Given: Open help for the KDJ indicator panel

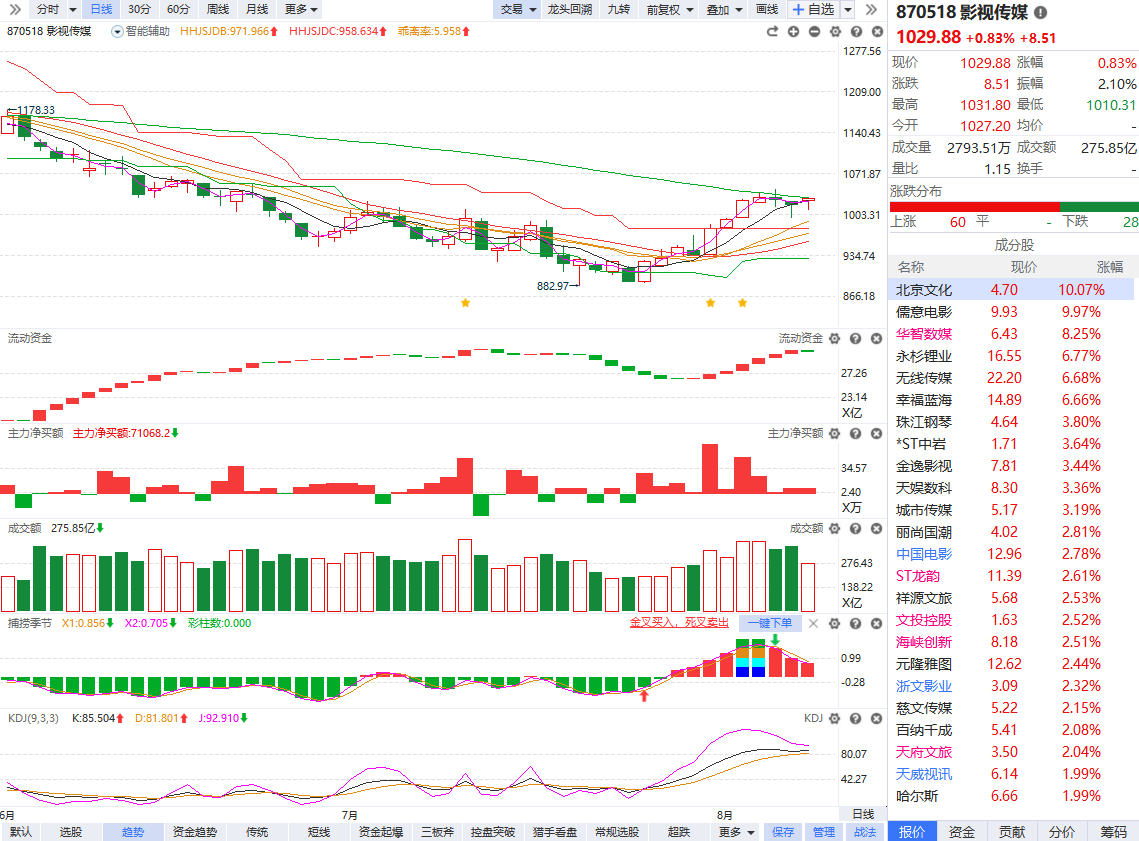Looking at the screenshot, I should (x=856, y=718).
